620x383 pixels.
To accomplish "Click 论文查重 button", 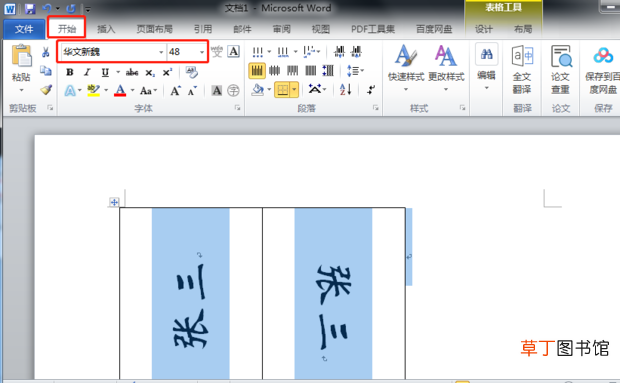I will [561, 70].
